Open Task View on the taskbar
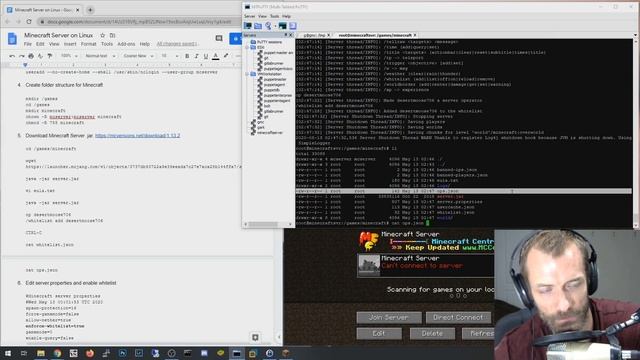Image resolution: width=640 pixels, height=360 pixels. click(x=24, y=353)
